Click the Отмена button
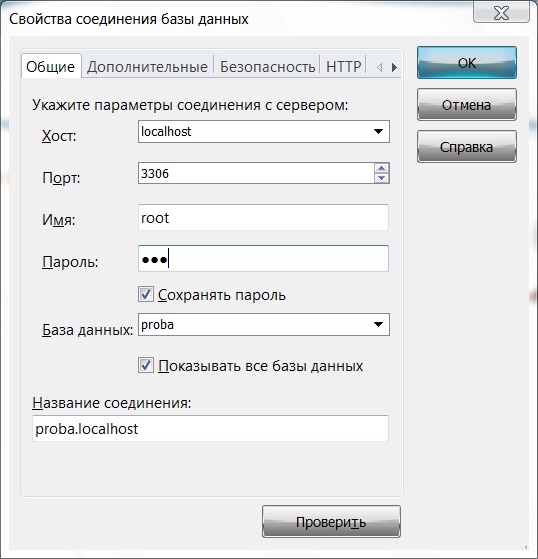 tap(467, 104)
